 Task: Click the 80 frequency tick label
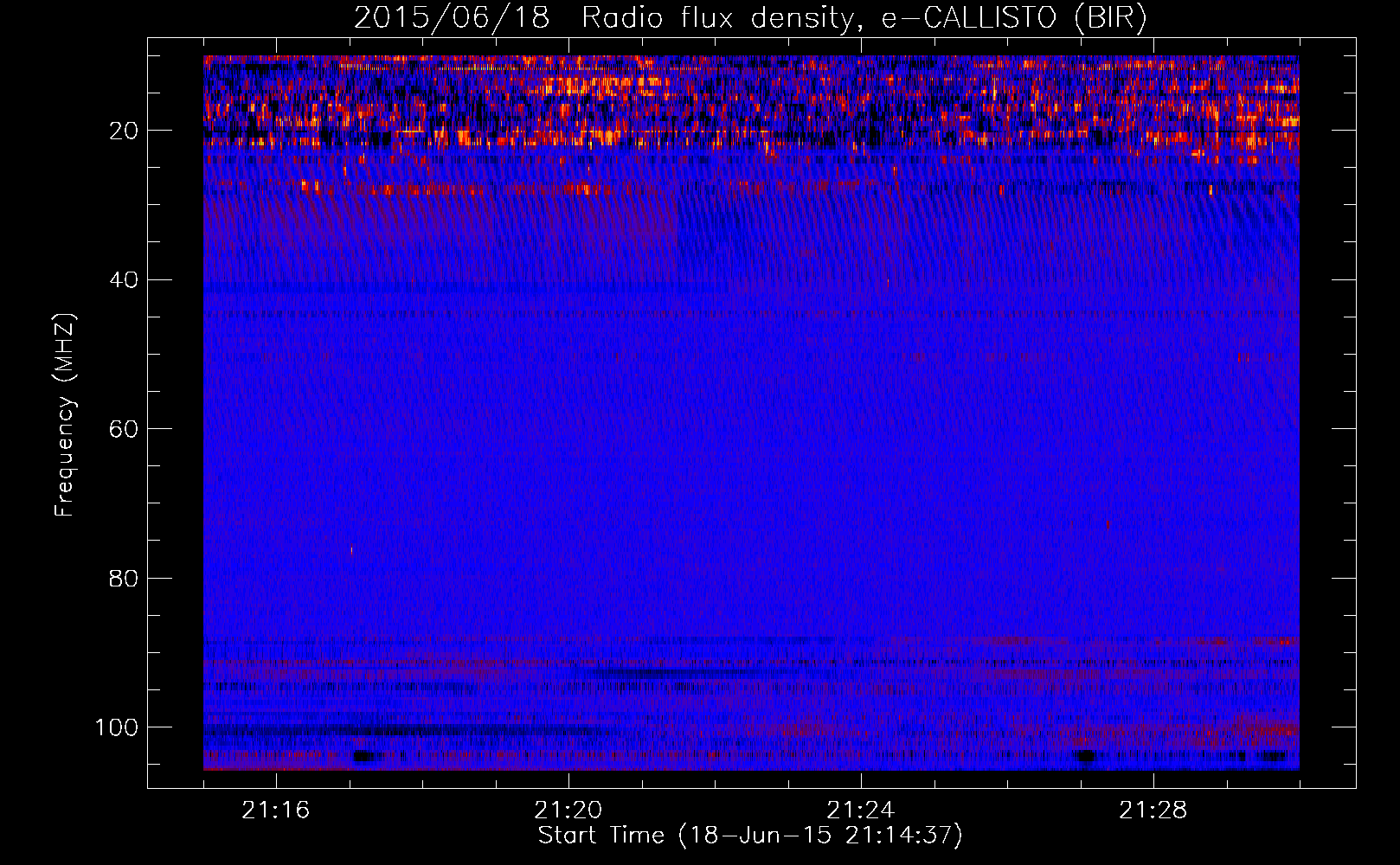click(x=124, y=579)
